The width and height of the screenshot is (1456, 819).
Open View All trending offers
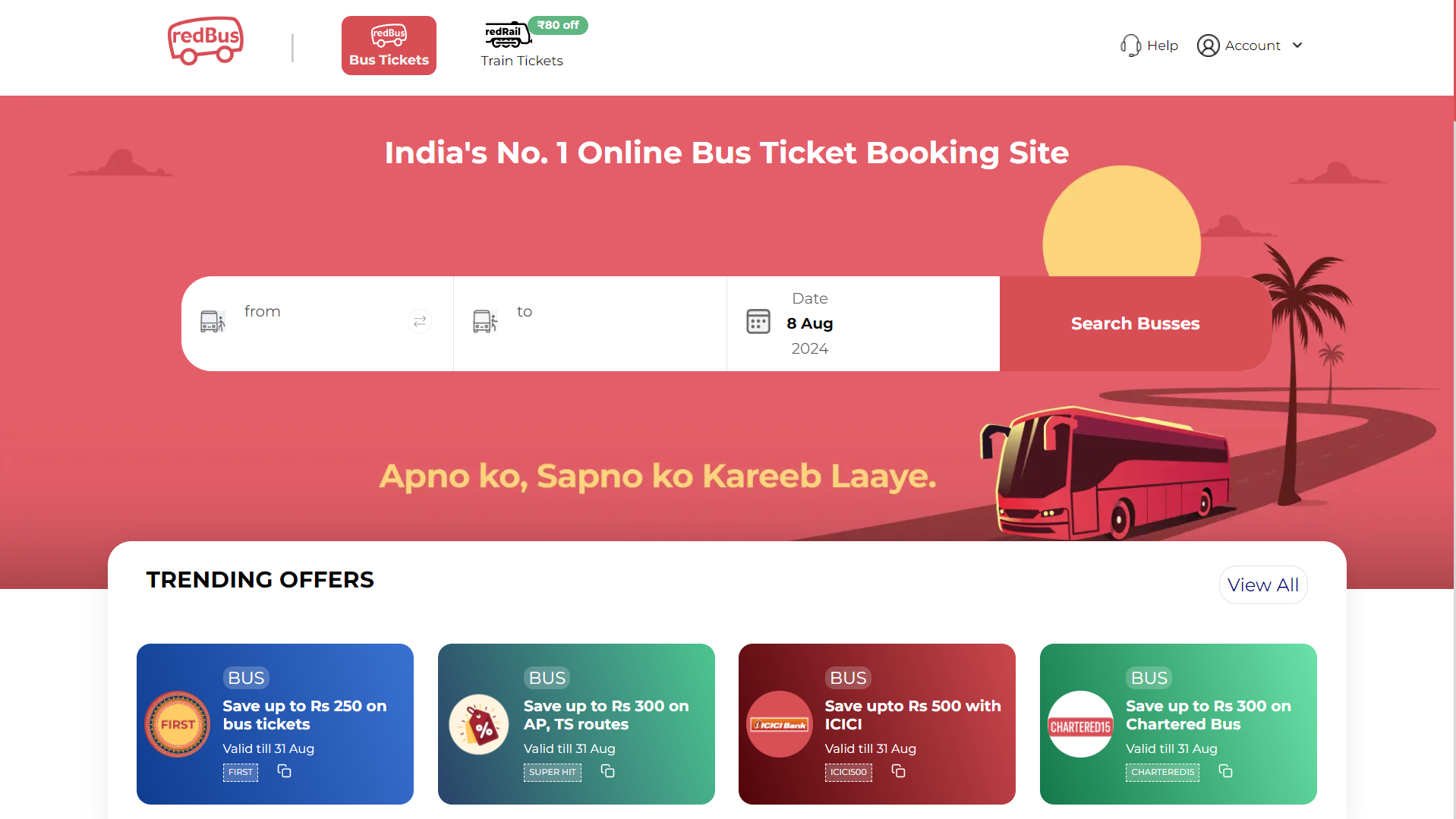point(1263,585)
